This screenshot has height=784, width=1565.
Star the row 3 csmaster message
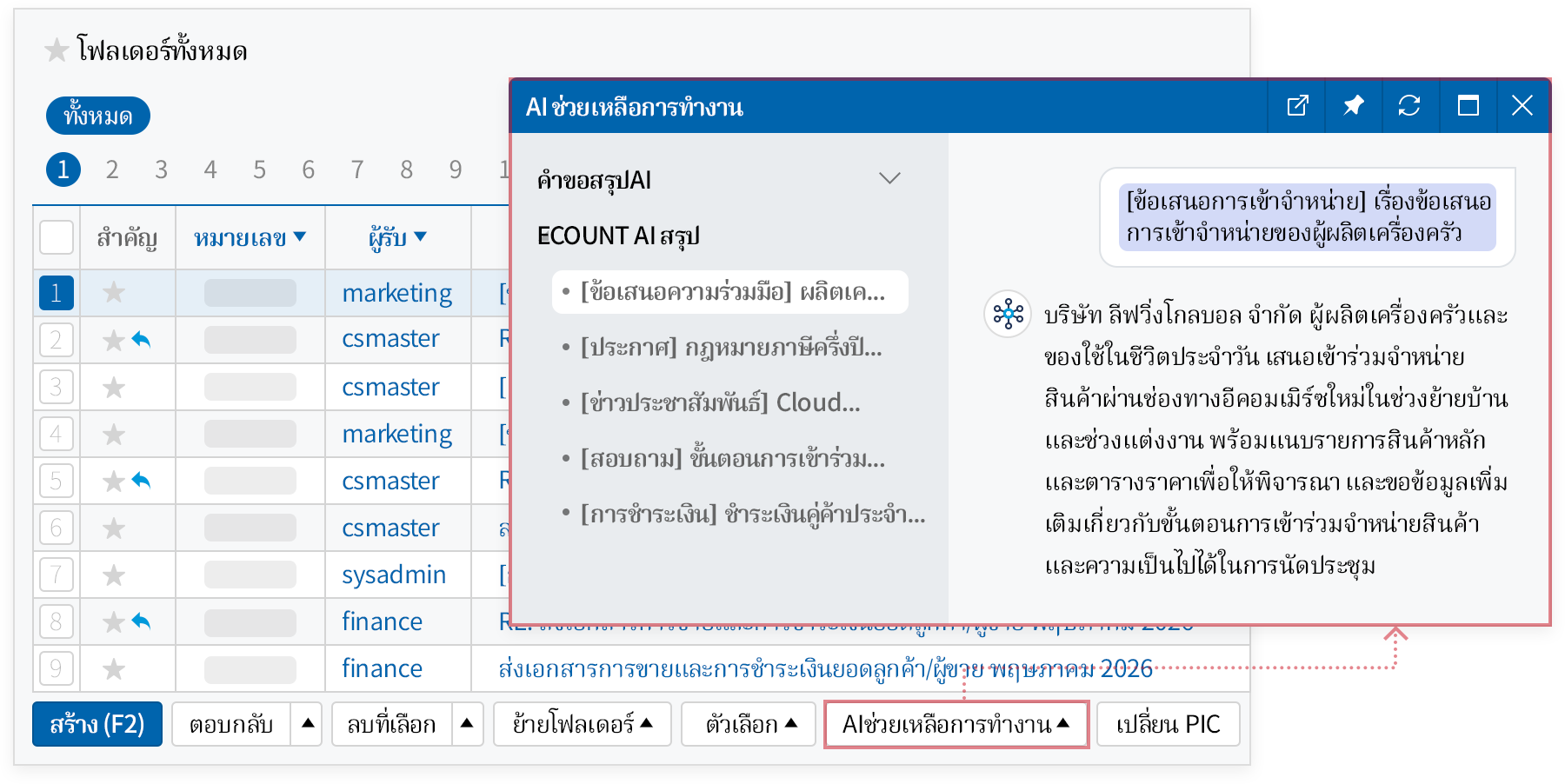click(114, 387)
